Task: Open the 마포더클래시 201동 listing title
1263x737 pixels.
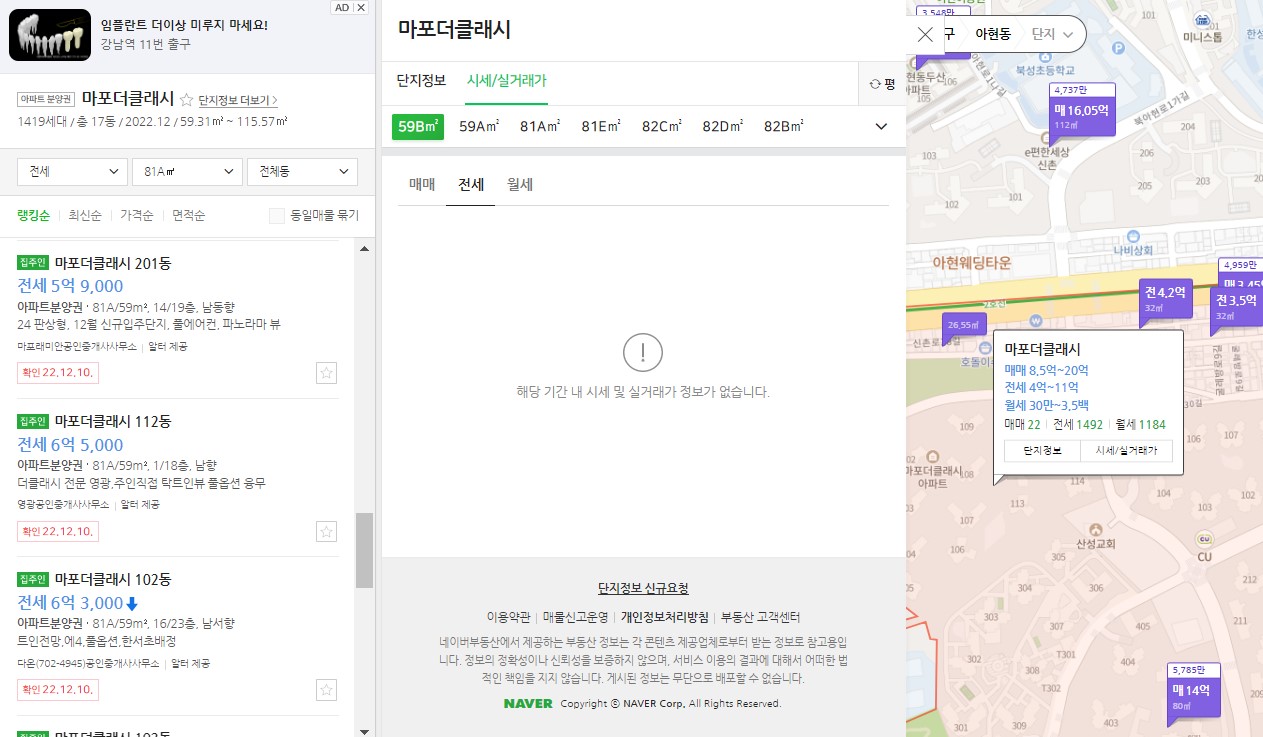Action: pyautogui.click(x=113, y=264)
